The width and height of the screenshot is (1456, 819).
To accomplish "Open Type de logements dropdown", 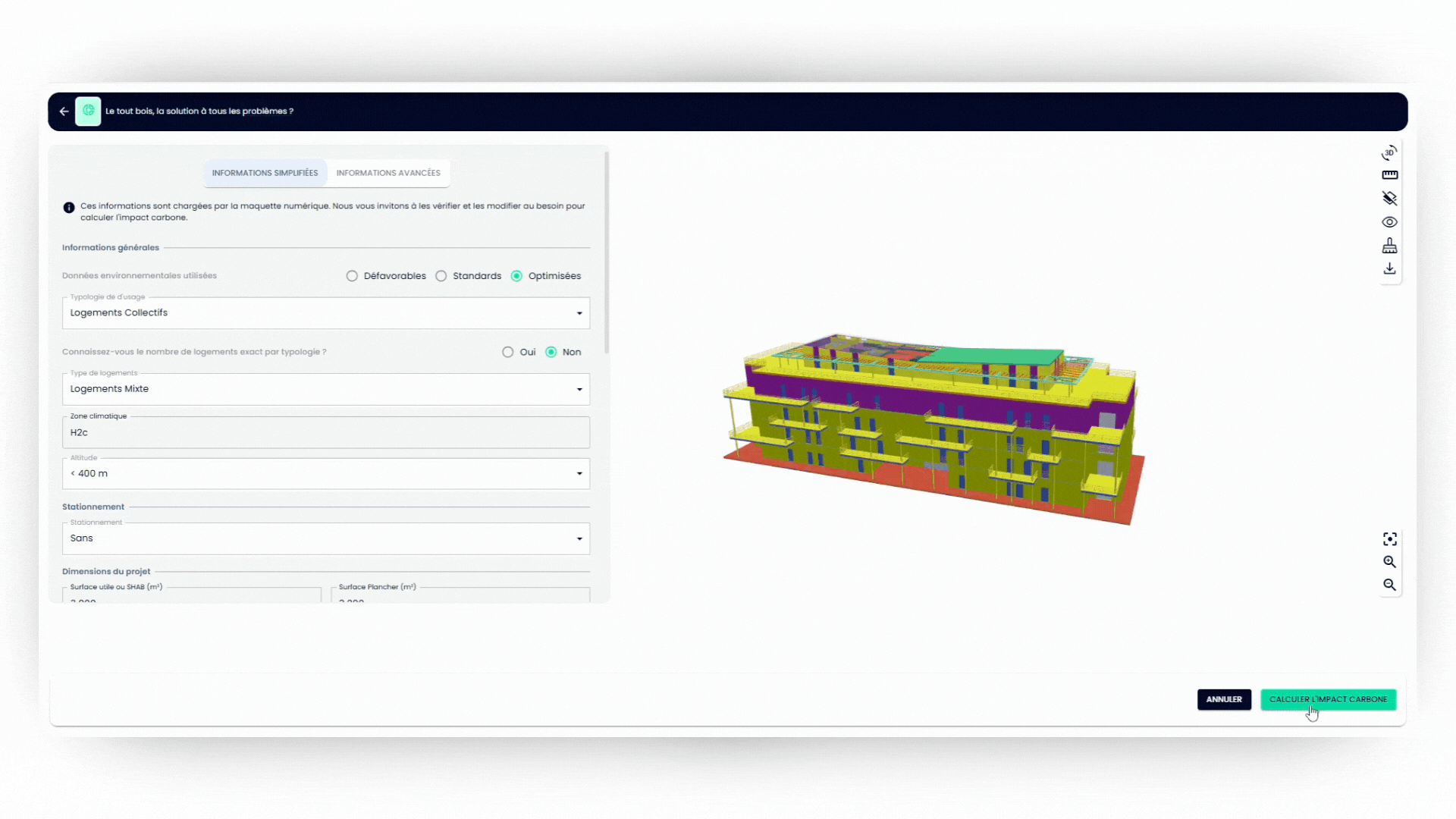I will [326, 389].
